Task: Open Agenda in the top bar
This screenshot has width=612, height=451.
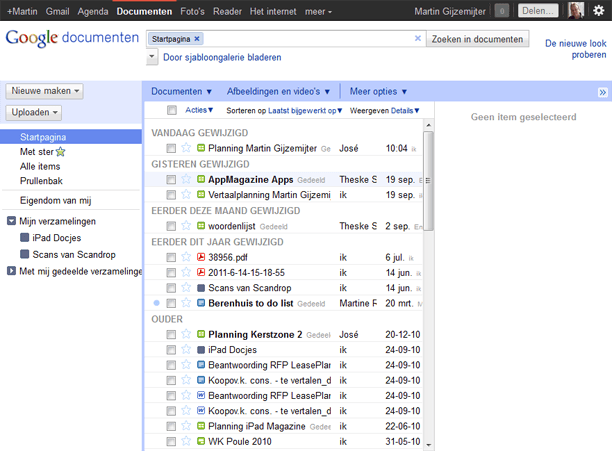Action: [x=93, y=11]
